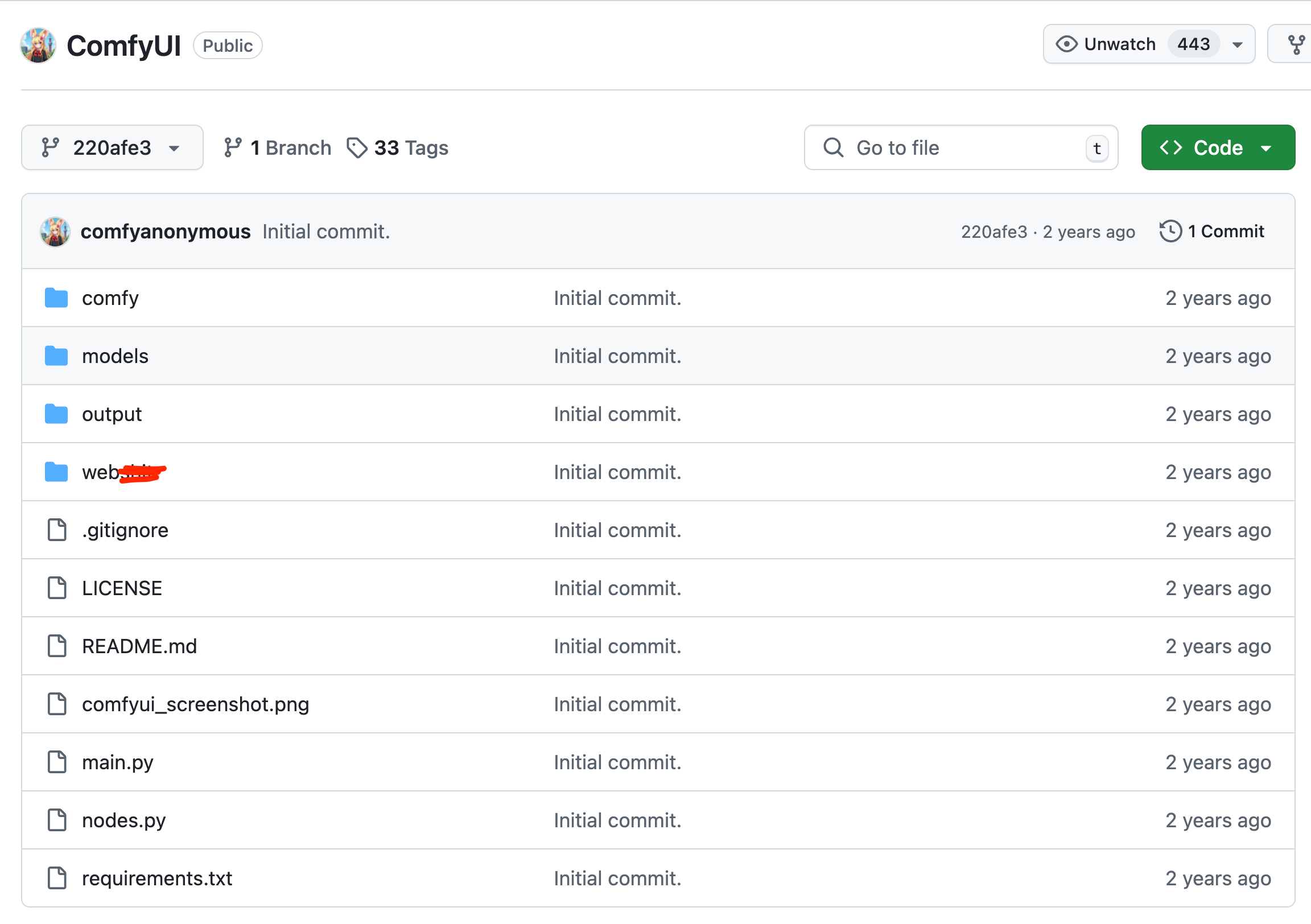
Task: Click the comfy folder icon
Action: (56, 298)
